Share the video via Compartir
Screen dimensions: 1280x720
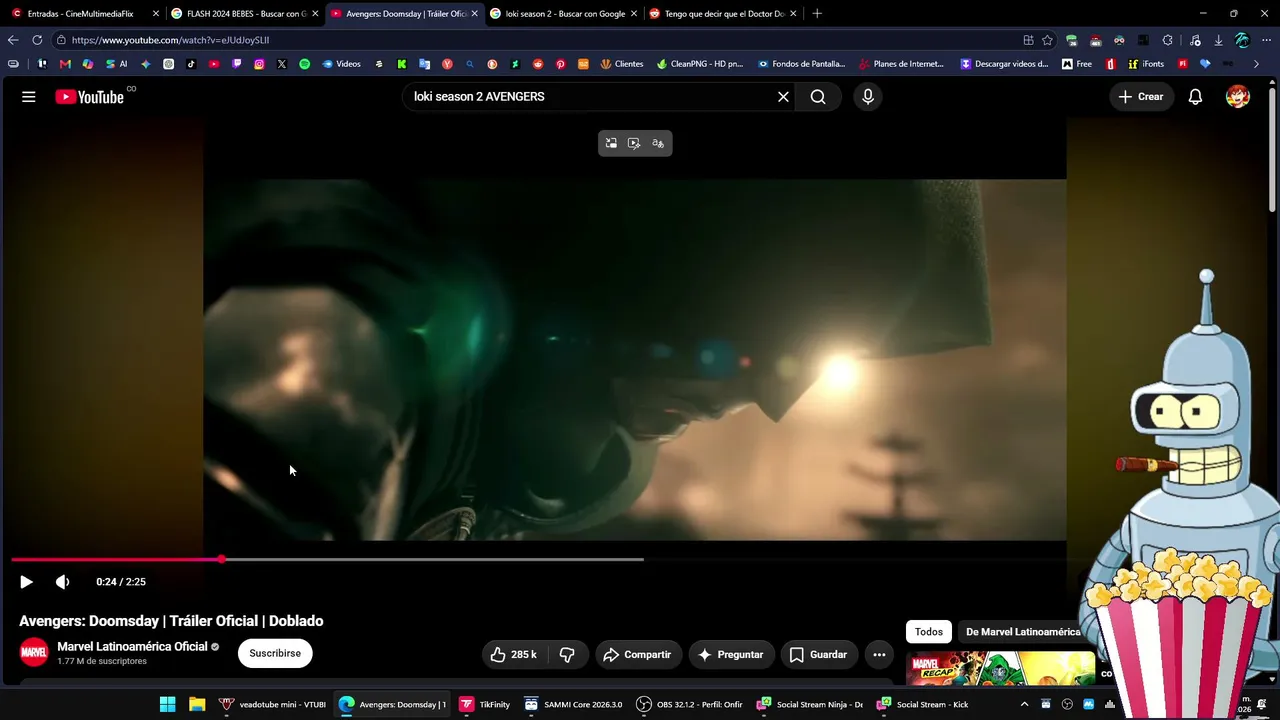coord(638,655)
